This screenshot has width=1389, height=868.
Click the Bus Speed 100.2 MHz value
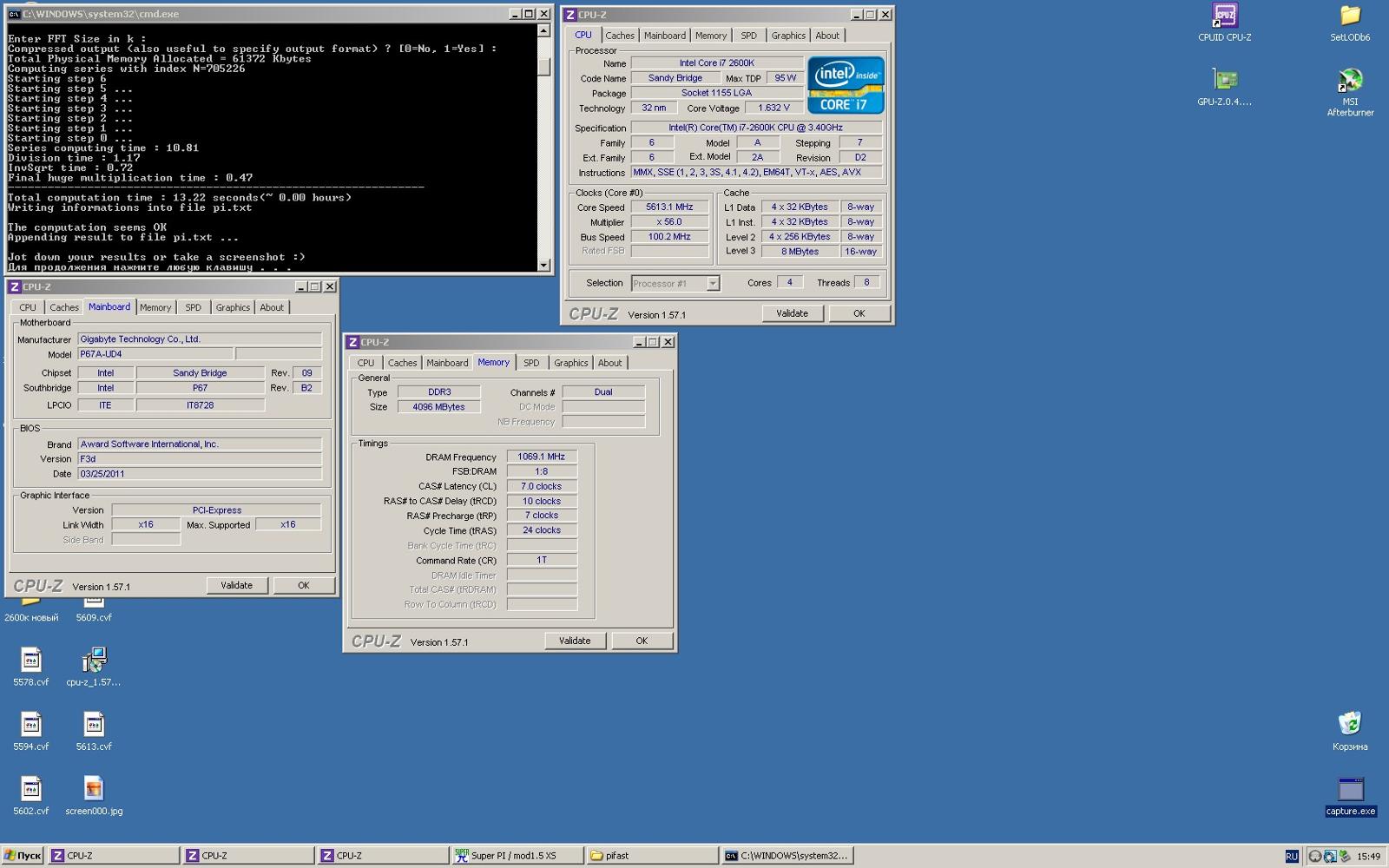pos(669,237)
